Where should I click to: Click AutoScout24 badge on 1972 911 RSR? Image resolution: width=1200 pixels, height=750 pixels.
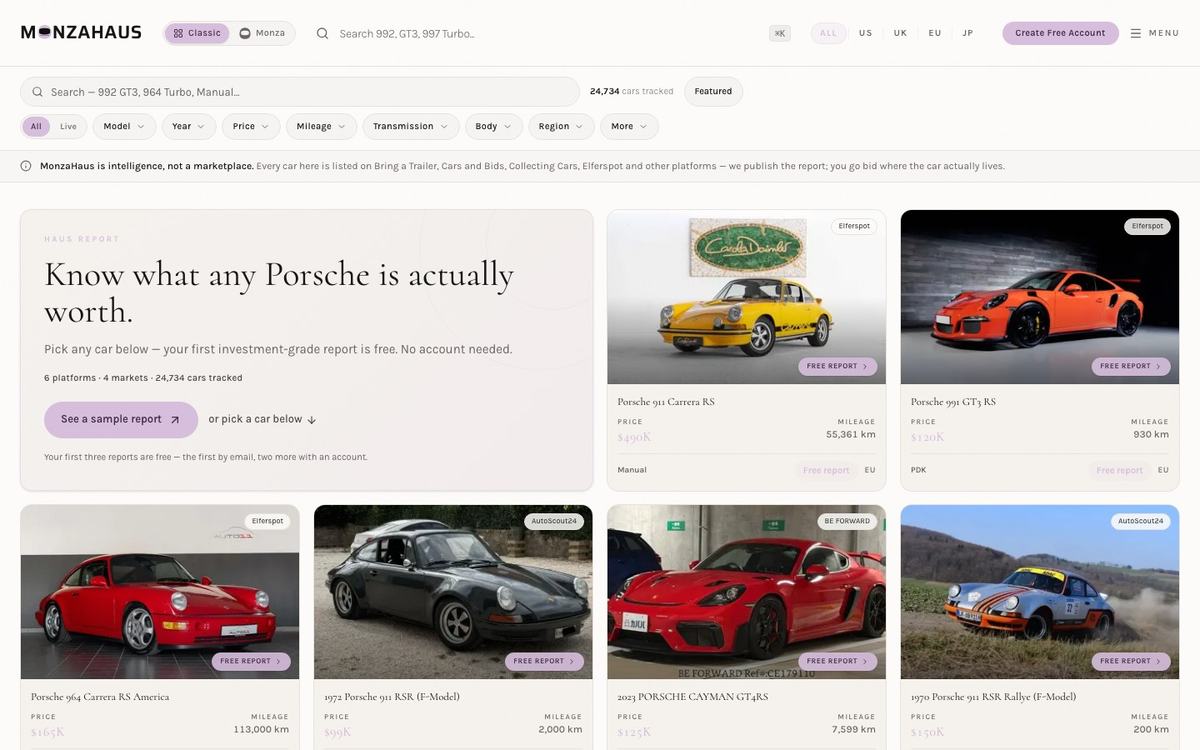point(554,521)
